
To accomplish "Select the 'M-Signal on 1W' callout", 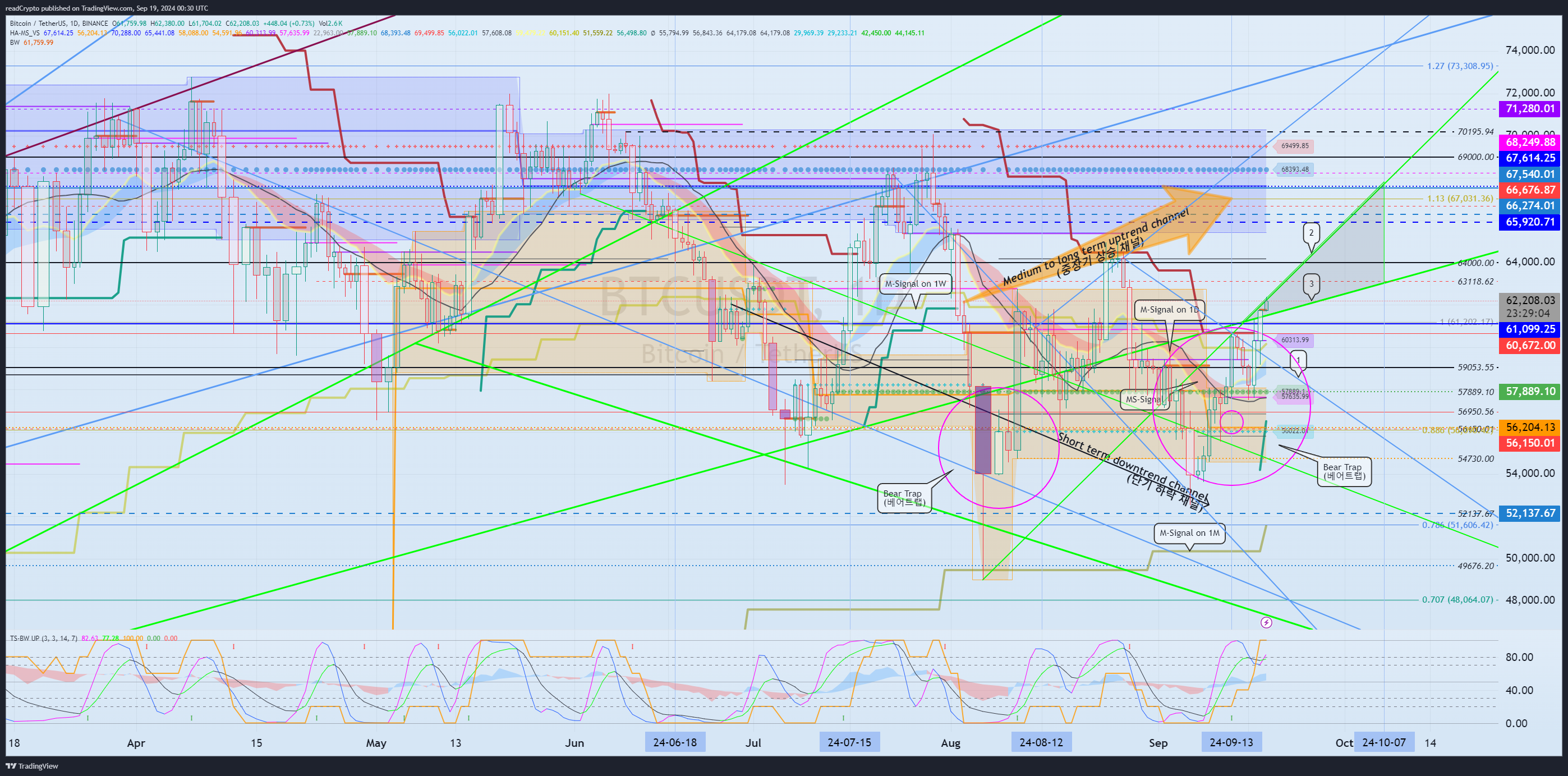I will coord(916,283).
